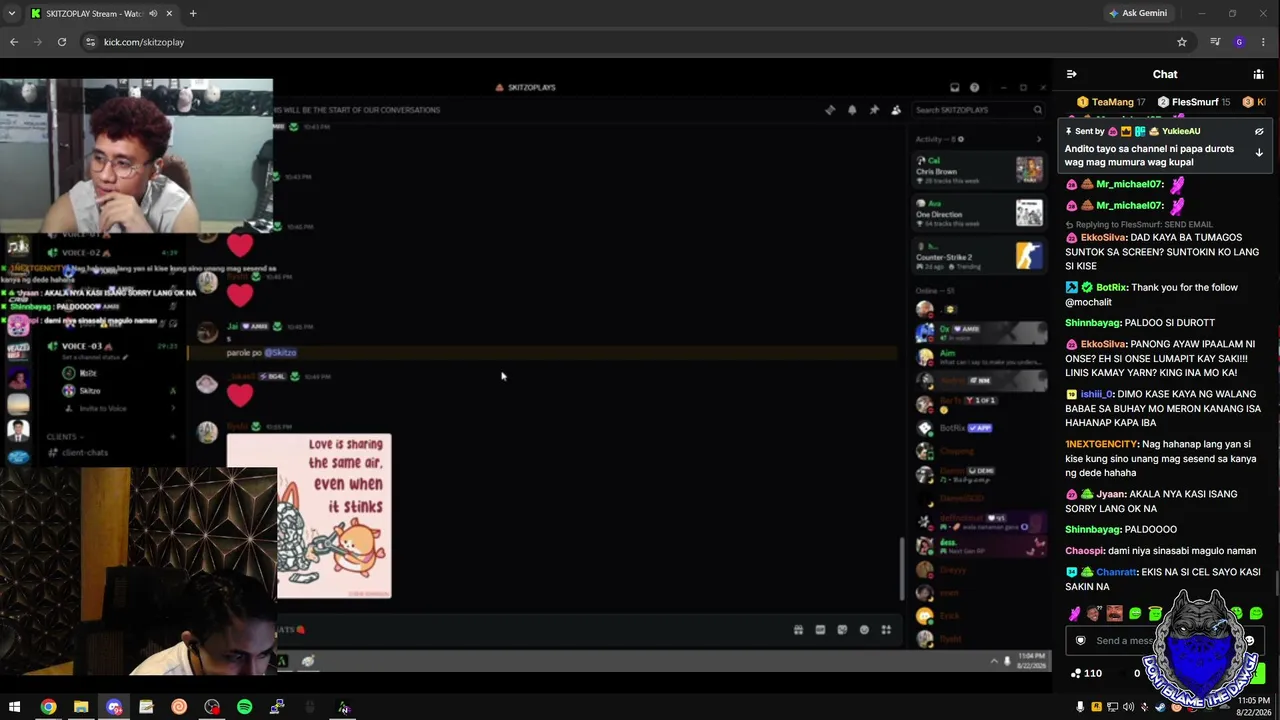Viewport: 1280px width, 720px height.
Task: Click Counter-Strike 2 activity card
Action: (979, 256)
